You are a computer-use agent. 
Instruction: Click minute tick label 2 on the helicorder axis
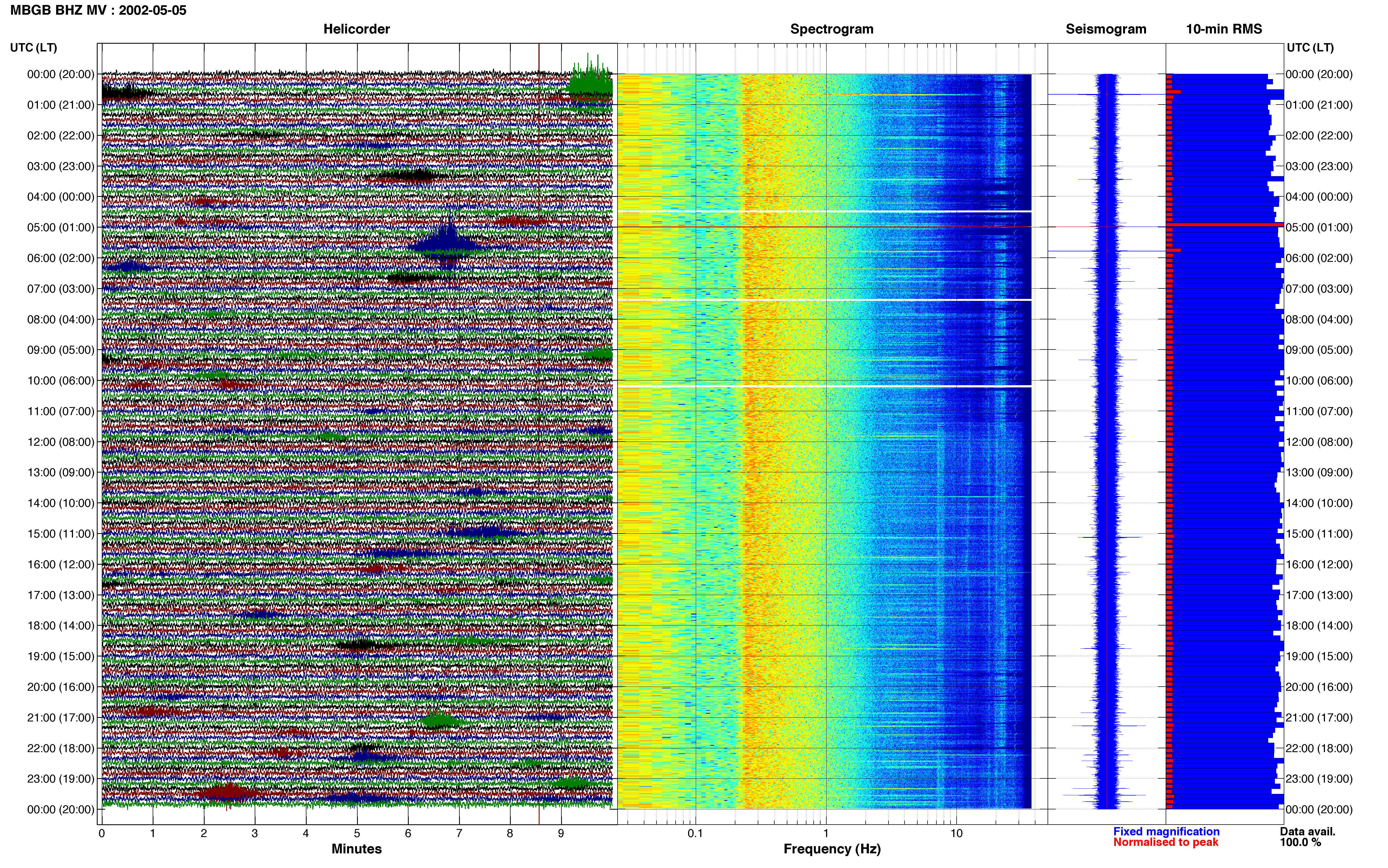[204, 833]
